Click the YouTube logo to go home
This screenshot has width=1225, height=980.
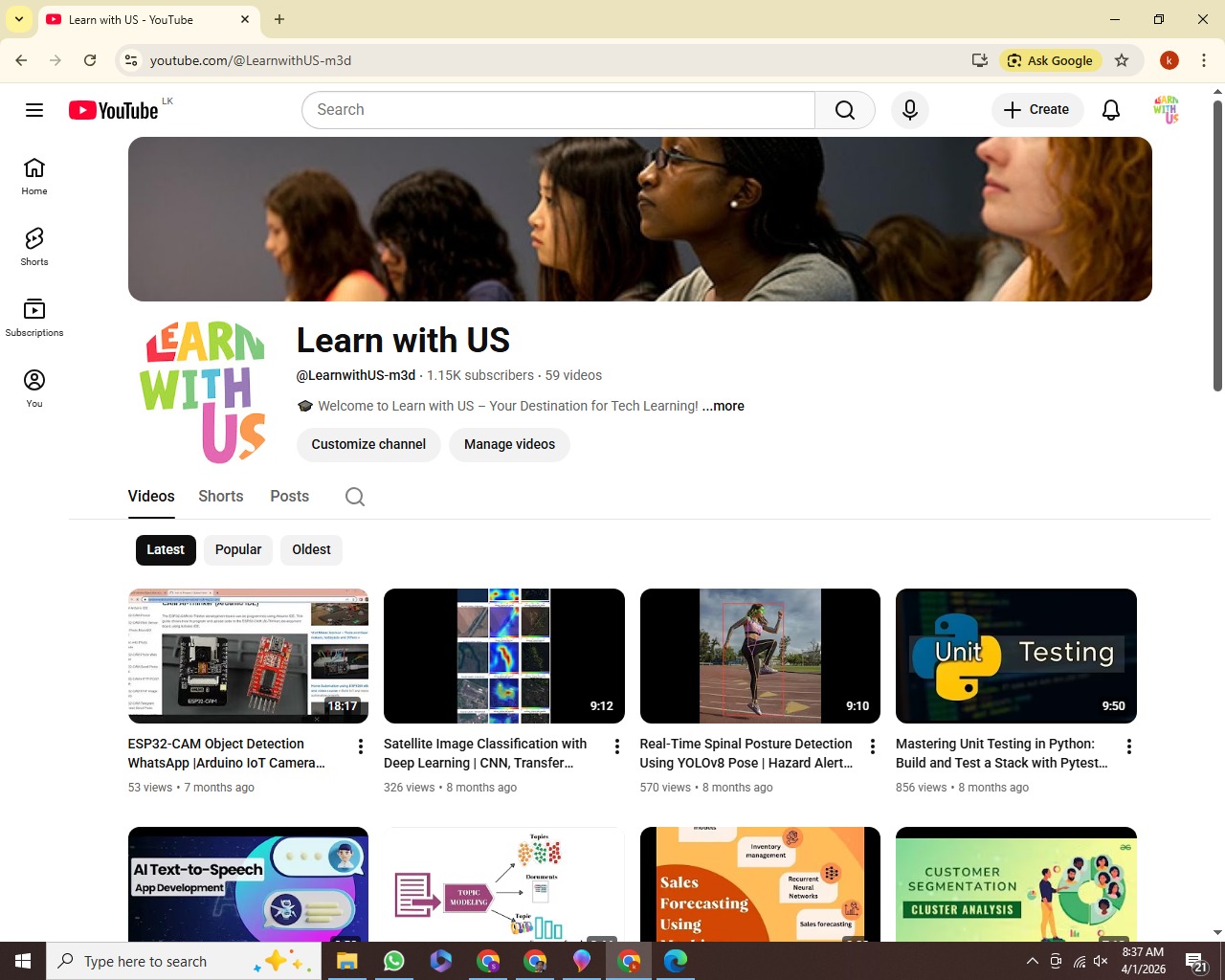click(113, 109)
